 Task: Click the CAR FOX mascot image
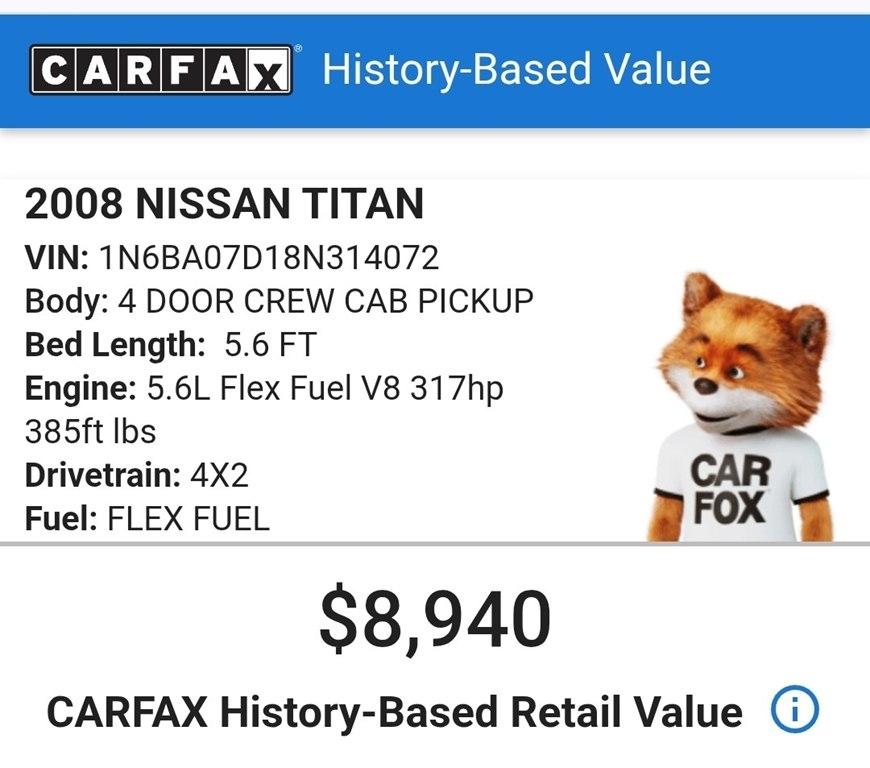740,390
